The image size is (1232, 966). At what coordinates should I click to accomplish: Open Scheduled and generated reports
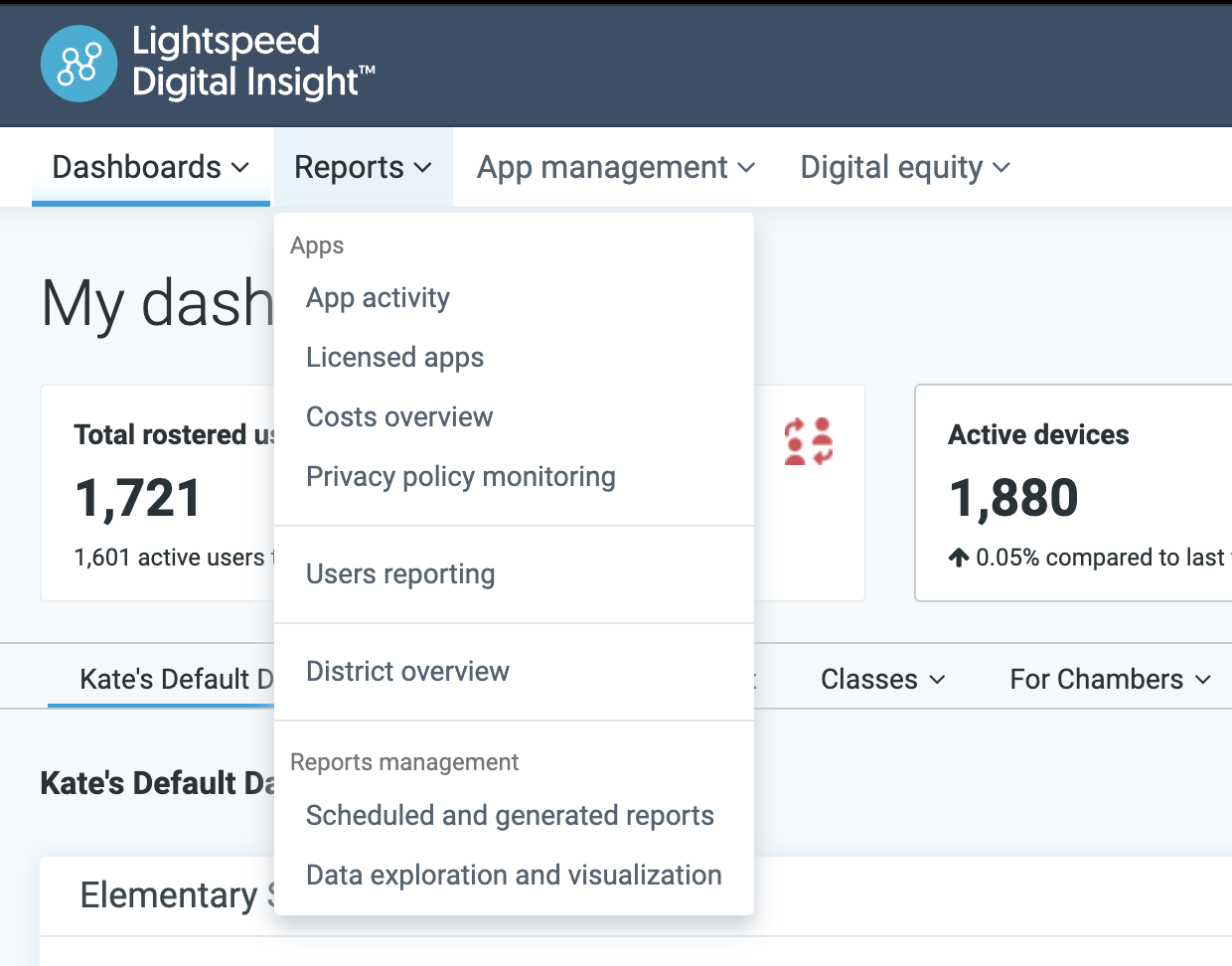tap(511, 815)
